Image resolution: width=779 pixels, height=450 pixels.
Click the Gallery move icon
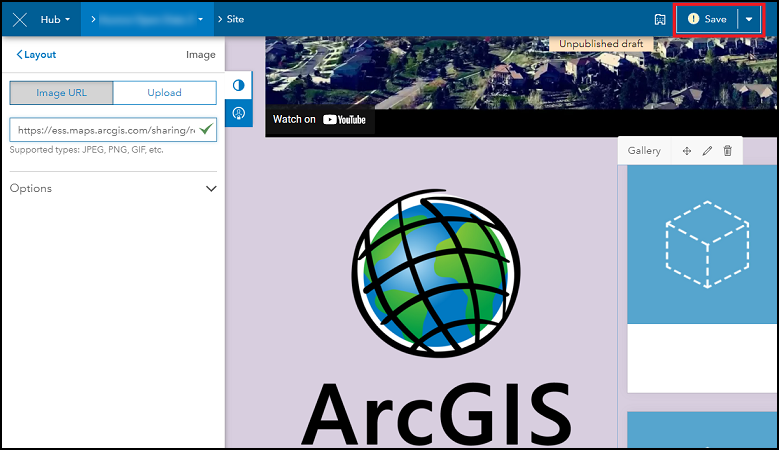click(x=687, y=151)
